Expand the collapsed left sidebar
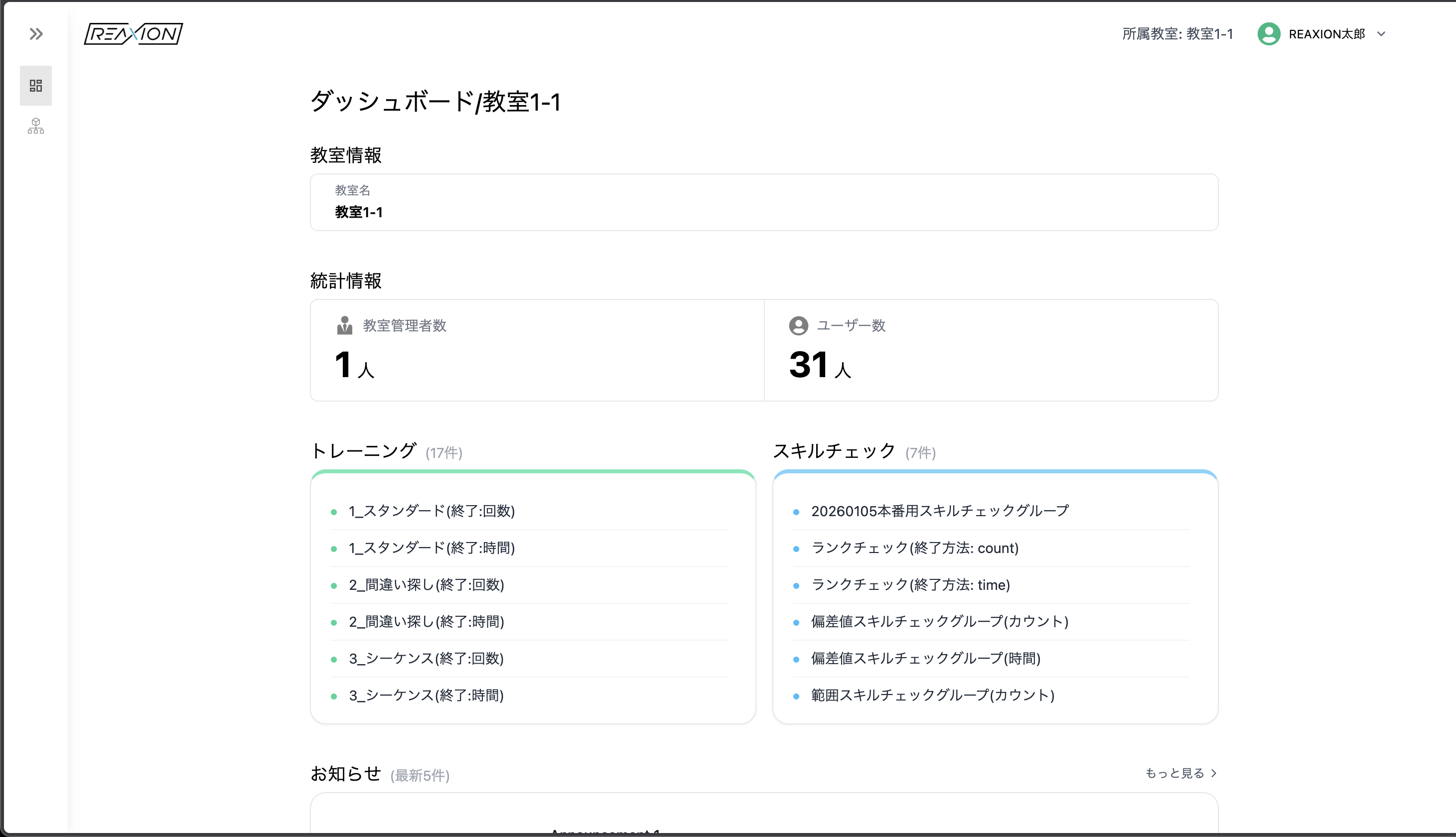1456x837 pixels. (36, 34)
